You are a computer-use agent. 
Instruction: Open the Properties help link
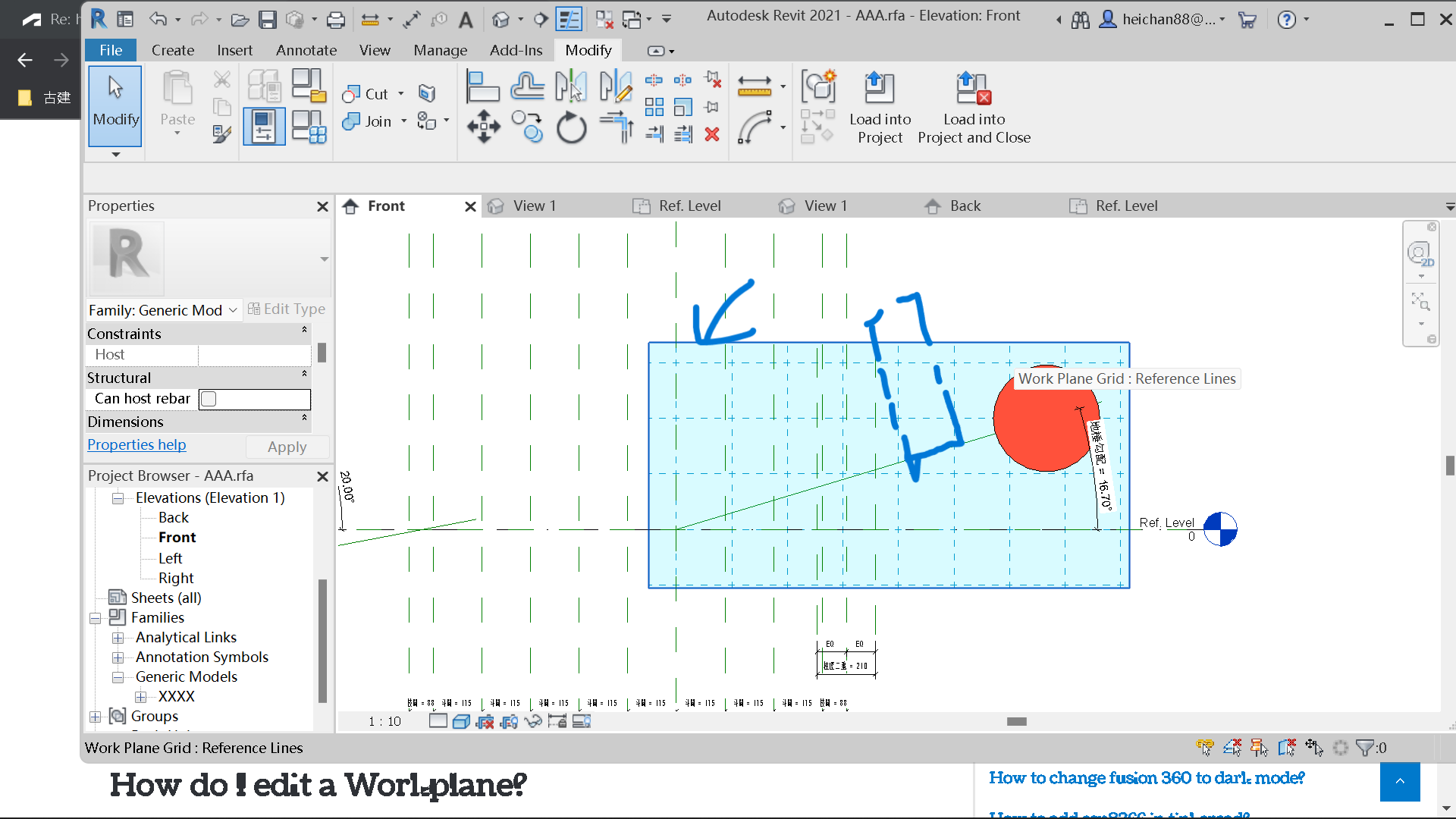coord(136,444)
